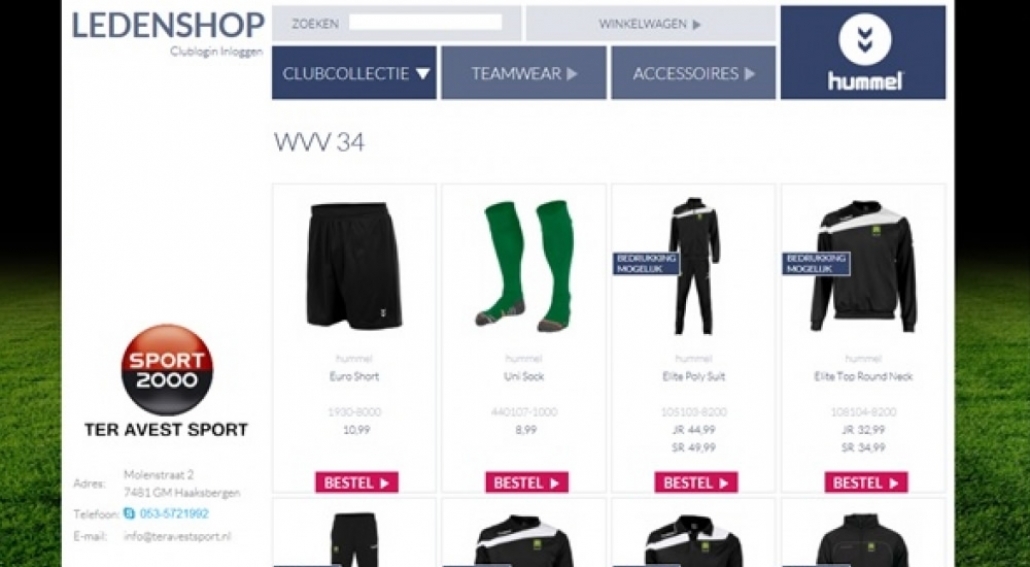
Task: Click the Ledenshop site title
Action: [168, 25]
